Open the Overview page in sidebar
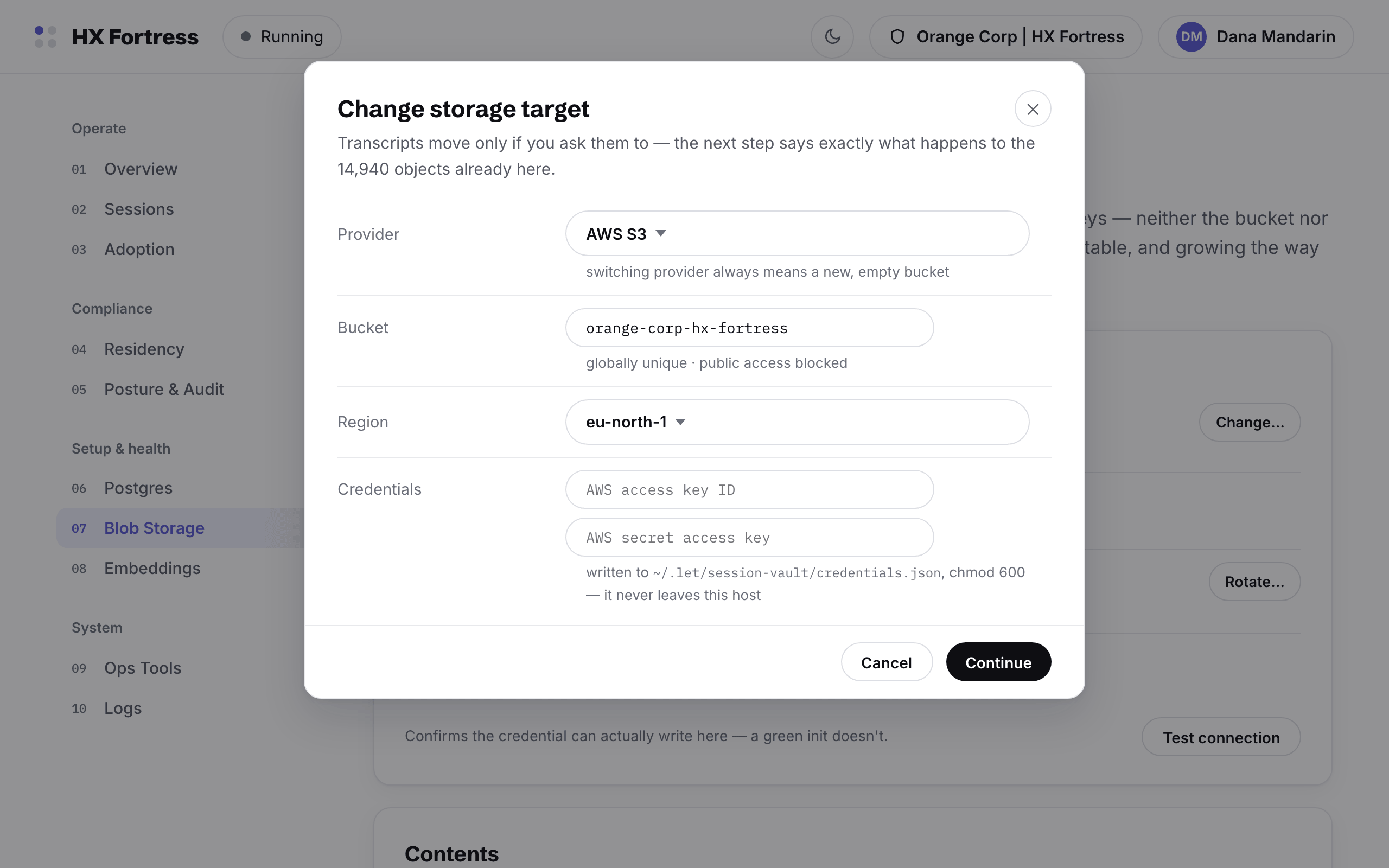The width and height of the screenshot is (1389, 868). pos(181,169)
